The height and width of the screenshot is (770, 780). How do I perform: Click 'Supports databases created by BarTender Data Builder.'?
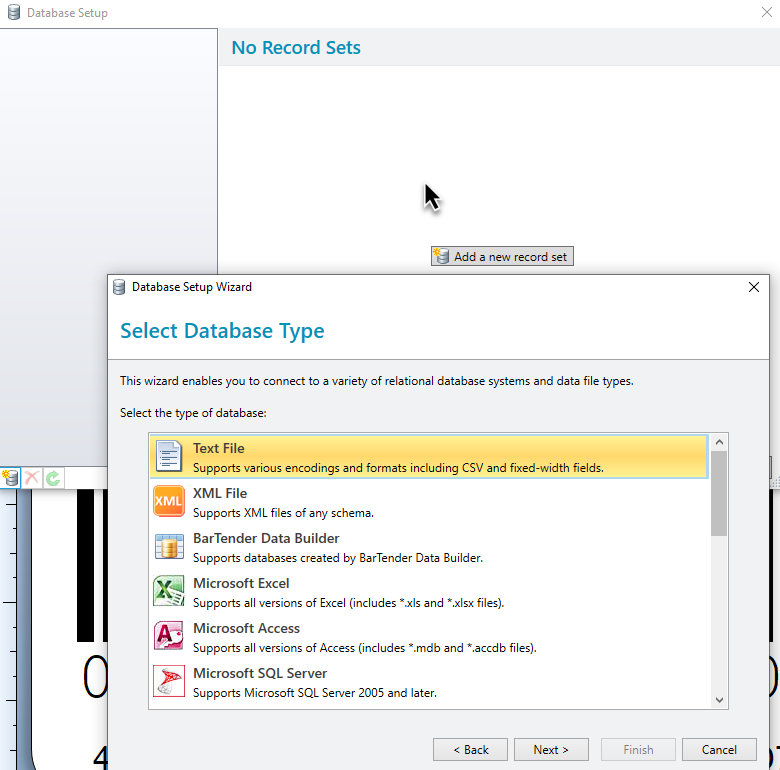pyautogui.click(x=338, y=558)
